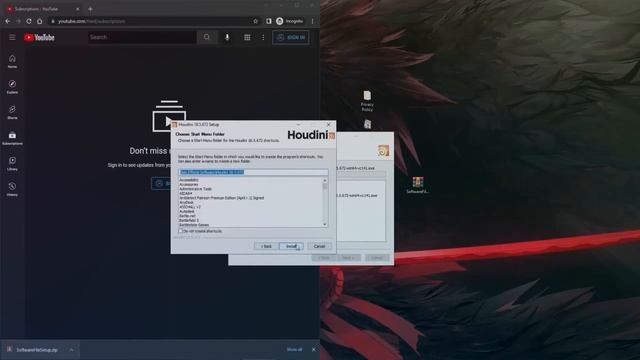640x360 pixels.
Task: Select Accessibility in the folder list
Action: [x=189, y=180]
